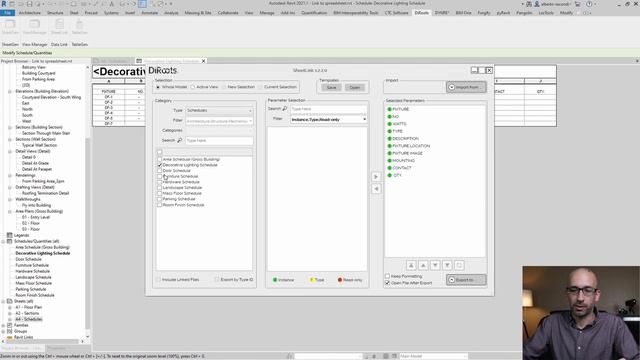Move selected parameter to bottom
640x360 pixels.
click(447, 265)
